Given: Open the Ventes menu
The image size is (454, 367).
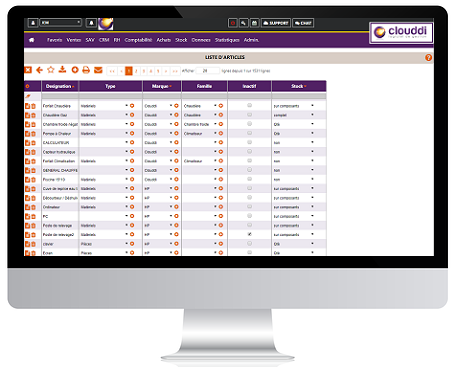Looking at the screenshot, I should [74, 40].
